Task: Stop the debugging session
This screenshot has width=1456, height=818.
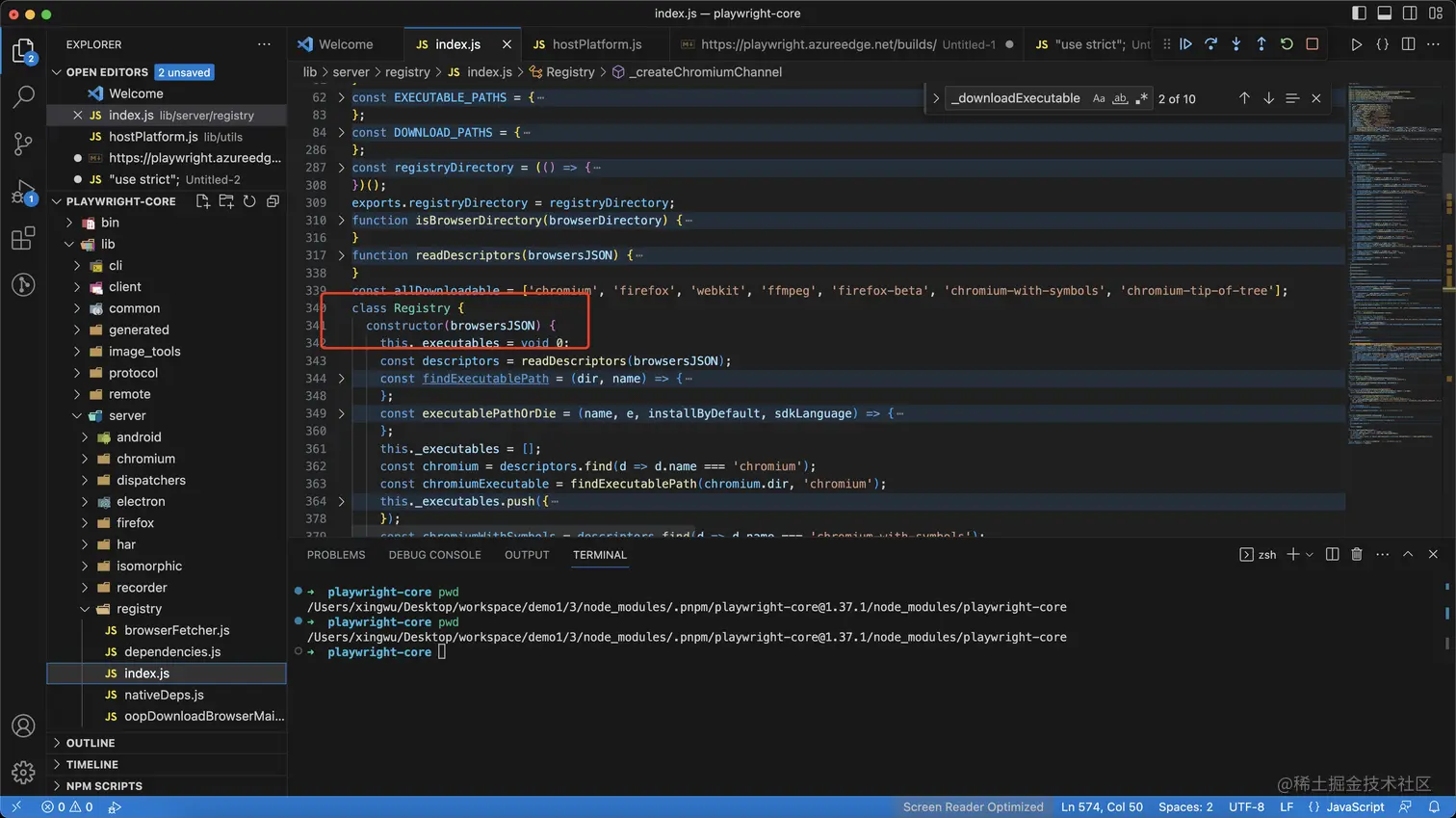Action: pos(1312,44)
